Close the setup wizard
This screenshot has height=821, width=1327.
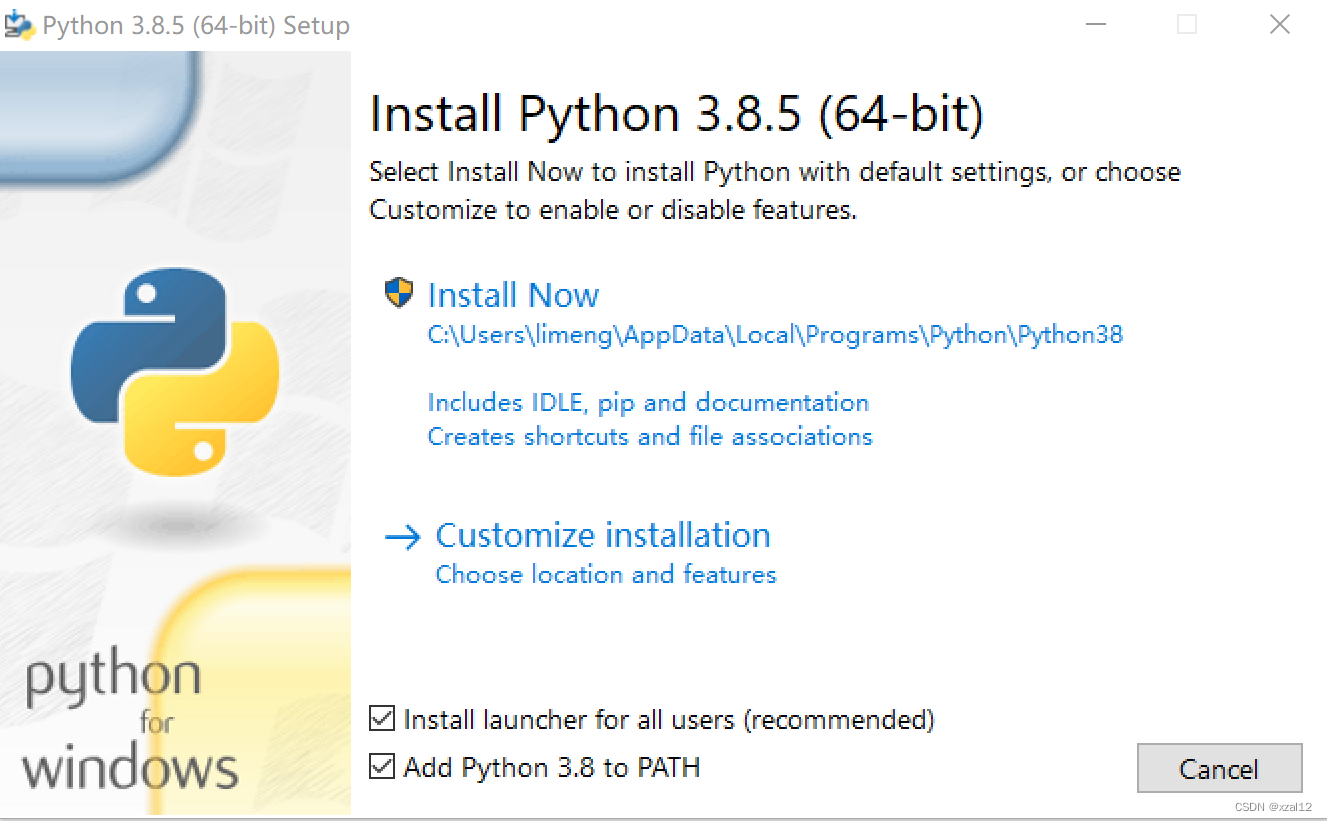(x=1280, y=24)
